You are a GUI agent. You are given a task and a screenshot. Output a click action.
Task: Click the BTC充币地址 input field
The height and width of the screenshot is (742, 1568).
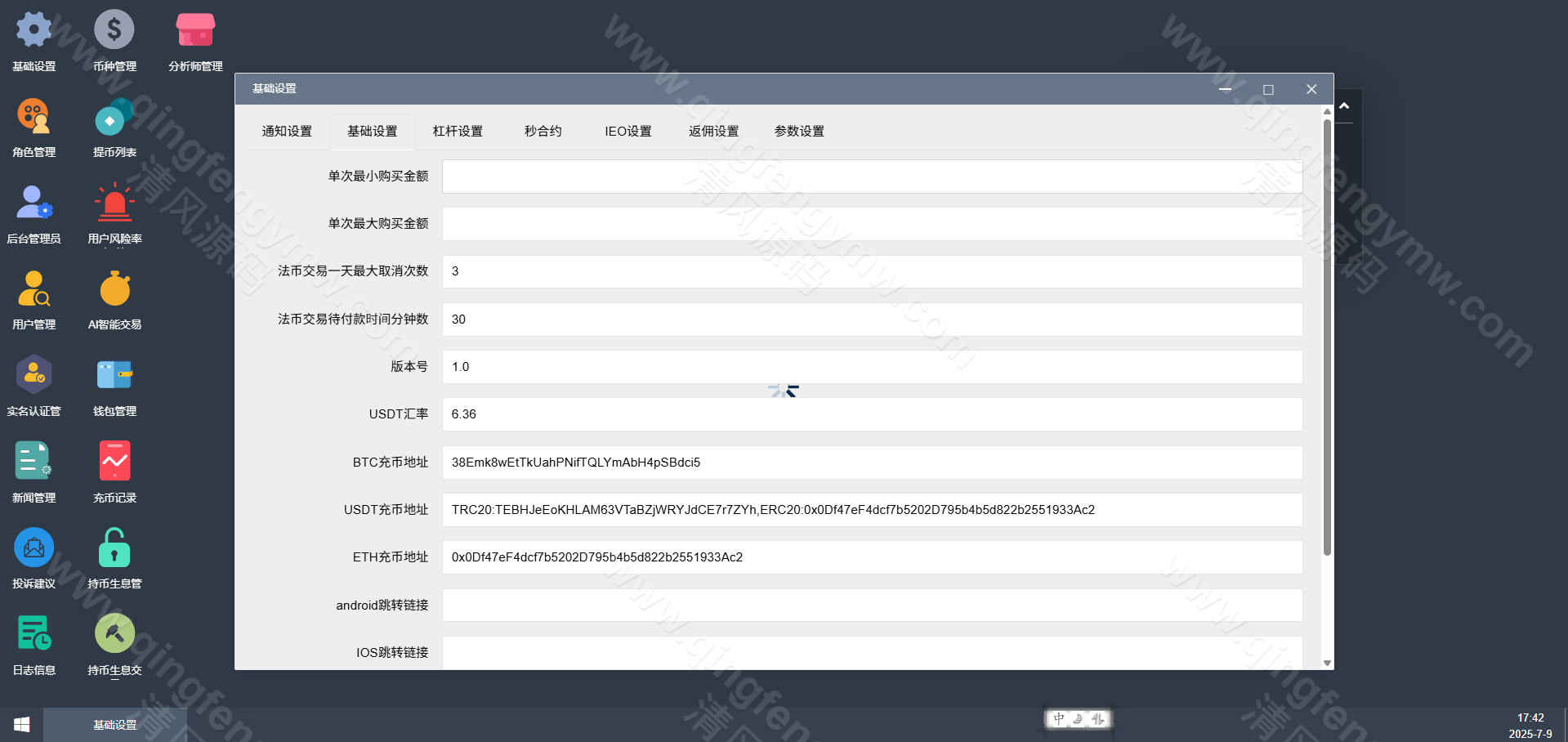(x=873, y=463)
